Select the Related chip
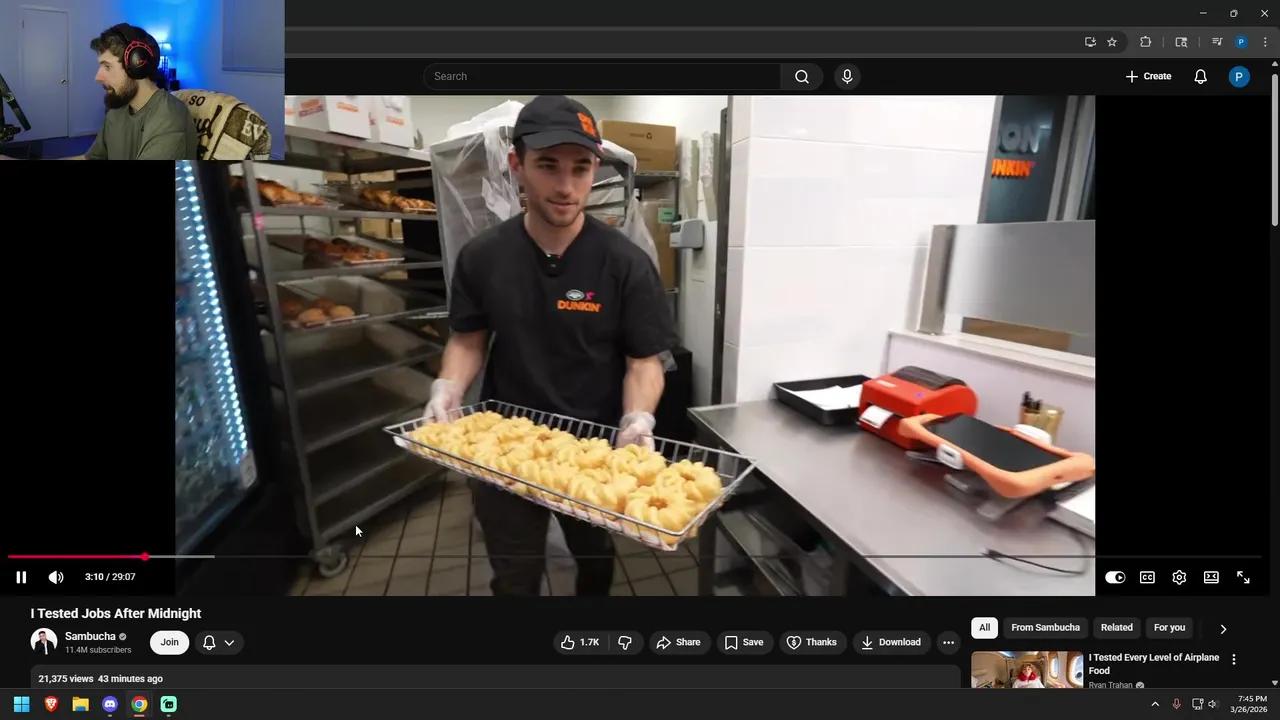This screenshot has width=1280, height=720. pyautogui.click(x=1116, y=628)
